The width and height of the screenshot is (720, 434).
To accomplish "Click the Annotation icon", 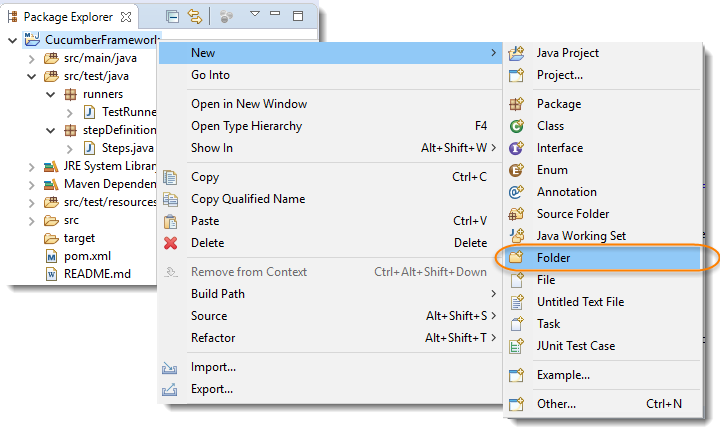I will (x=517, y=192).
